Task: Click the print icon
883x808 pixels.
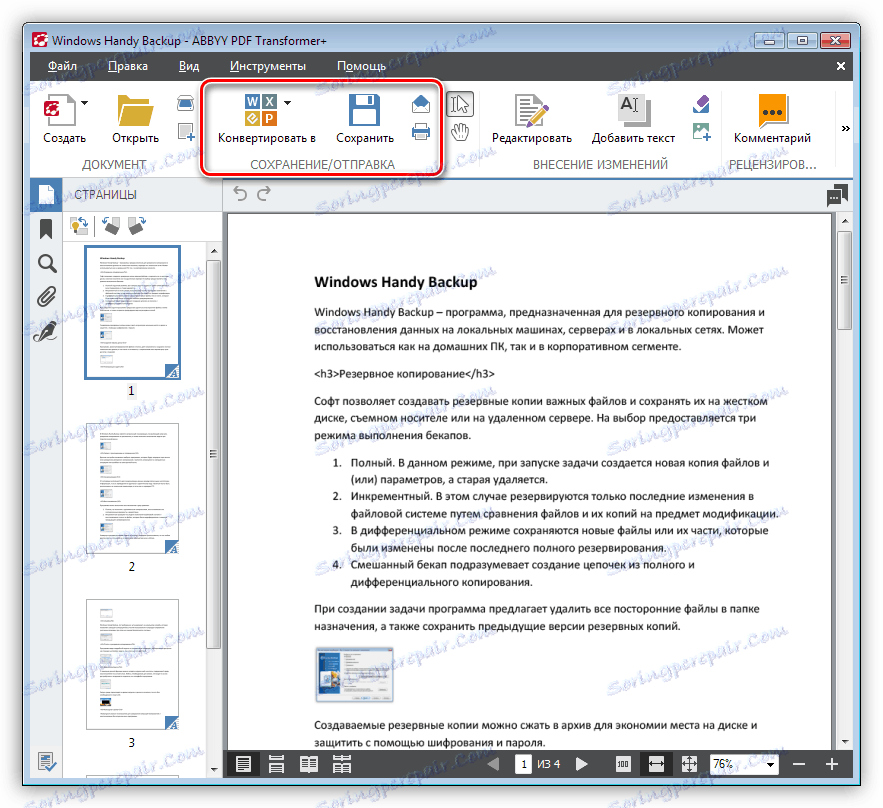Action: click(421, 132)
